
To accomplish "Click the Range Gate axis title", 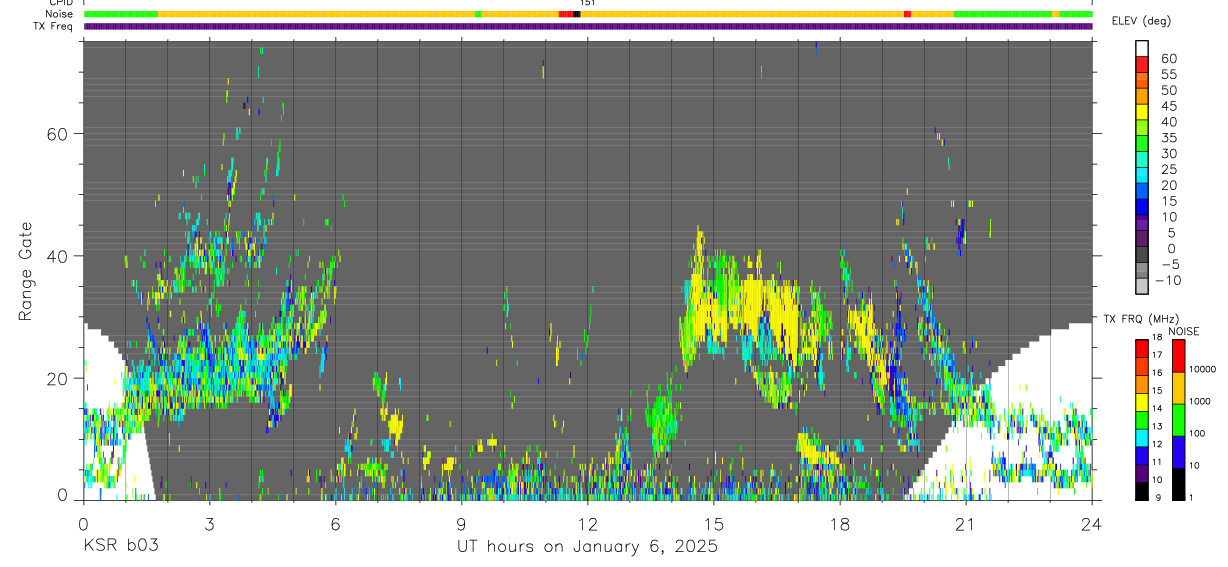I will click(x=26, y=271).
